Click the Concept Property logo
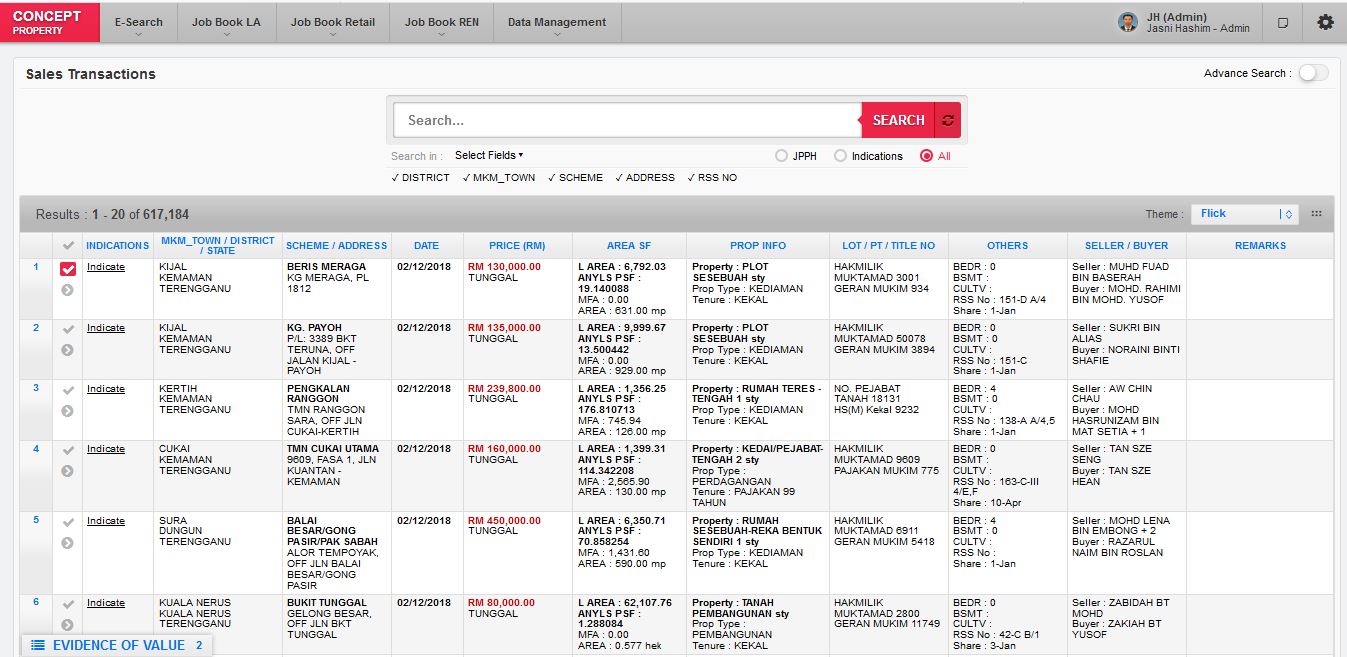 50,22
